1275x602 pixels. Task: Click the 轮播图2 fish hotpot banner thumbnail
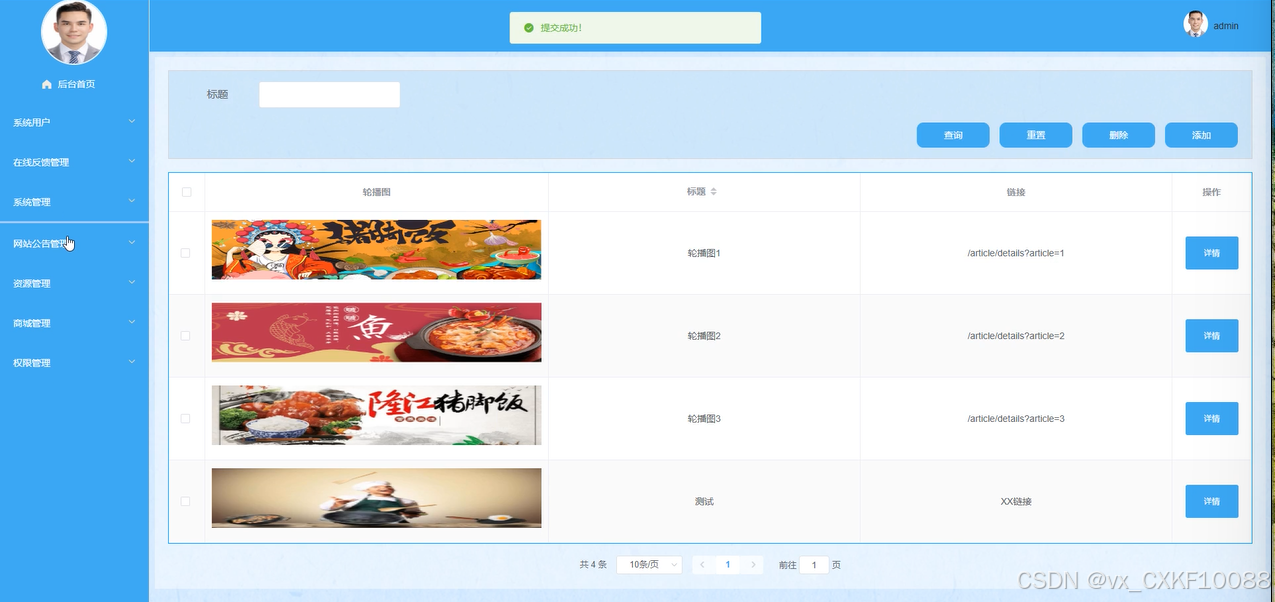coord(376,332)
